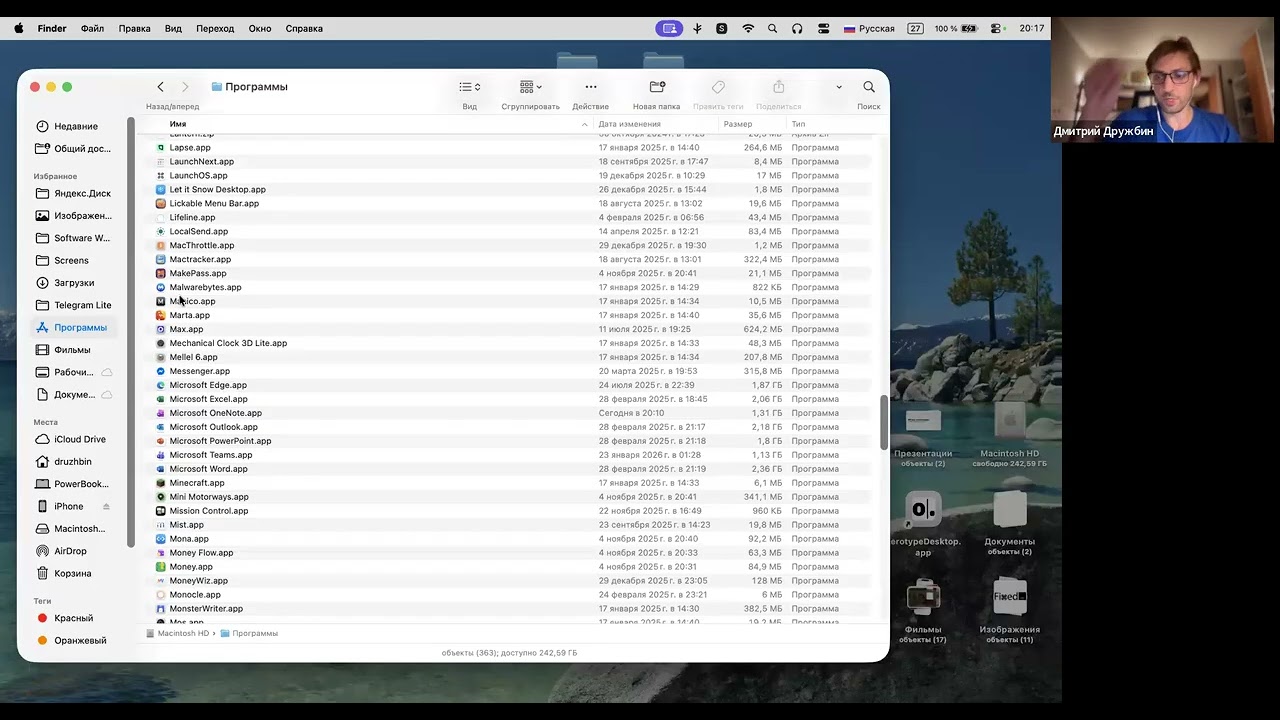Screen dimensions: 1280x720
Task: Select the MoneyWiz.app icon
Action: tap(160, 581)
